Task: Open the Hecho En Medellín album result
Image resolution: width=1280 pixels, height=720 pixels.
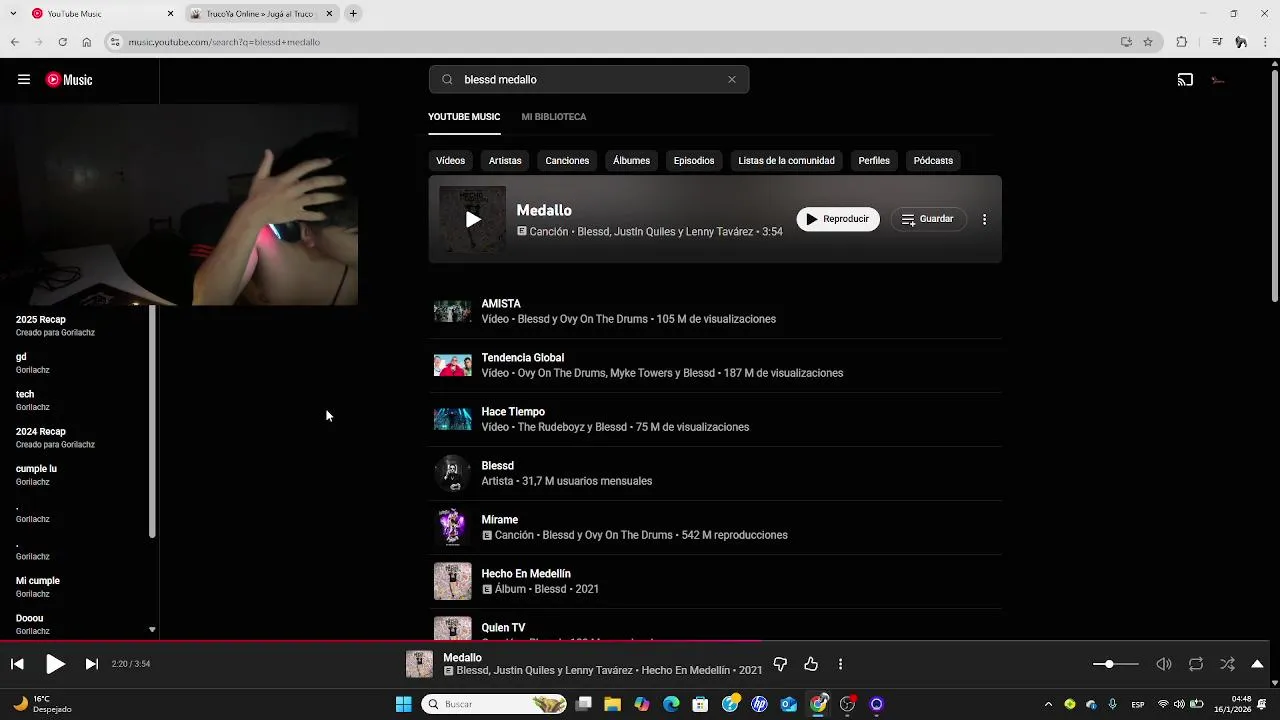Action: click(x=715, y=581)
